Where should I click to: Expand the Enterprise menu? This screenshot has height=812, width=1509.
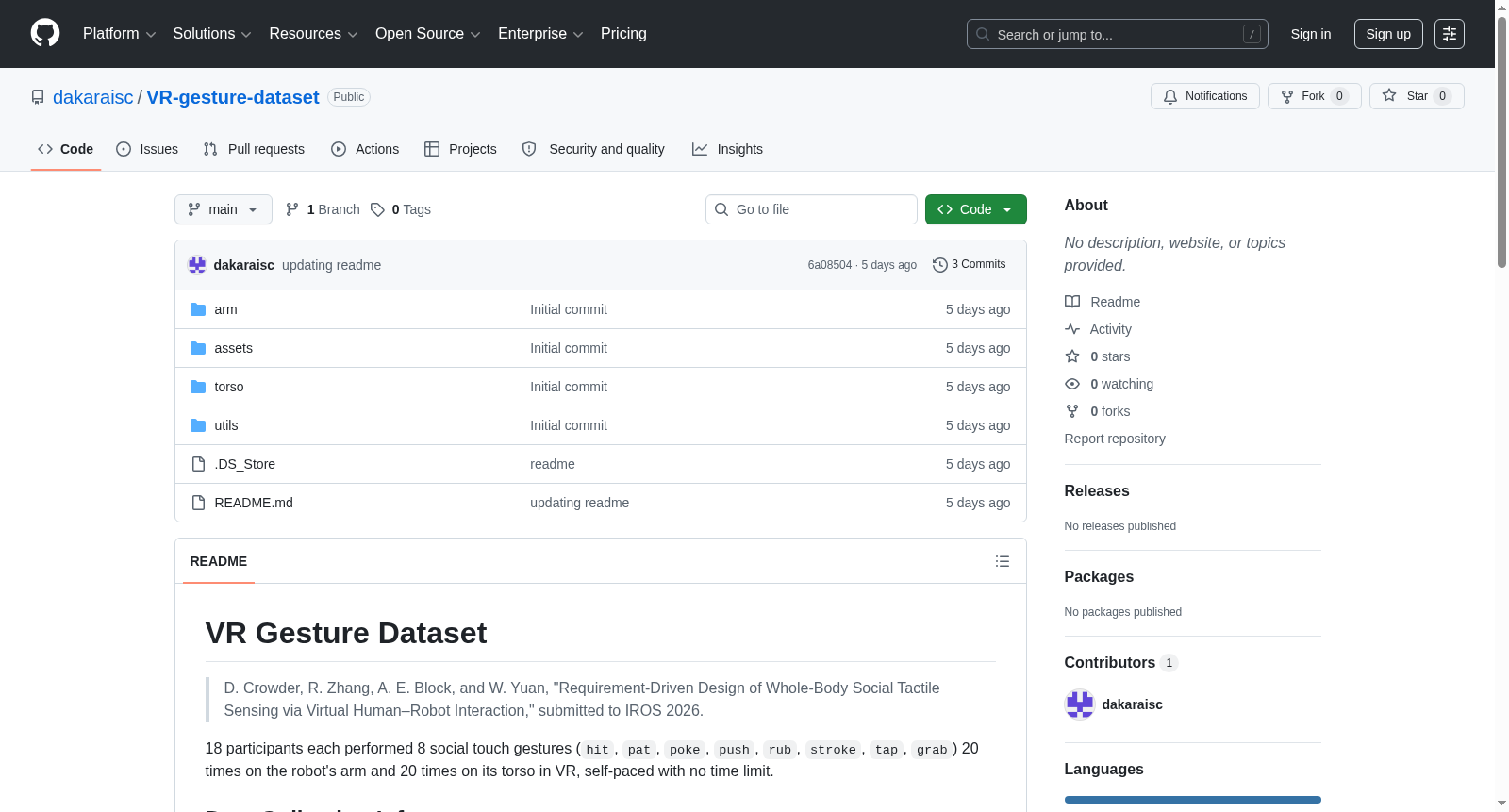pyautogui.click(x=540, y=34)
